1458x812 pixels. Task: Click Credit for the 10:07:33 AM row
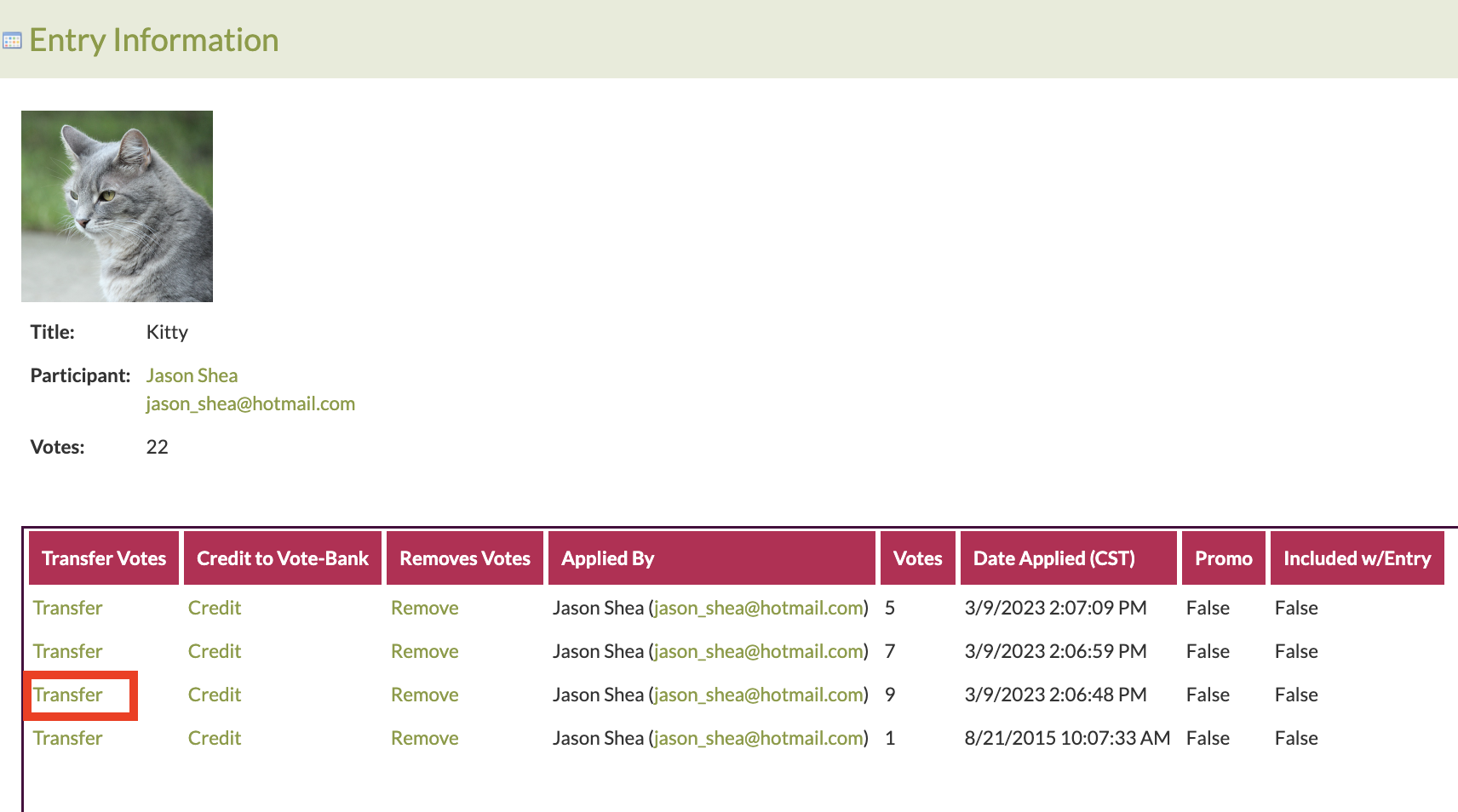tap(215, 738)
